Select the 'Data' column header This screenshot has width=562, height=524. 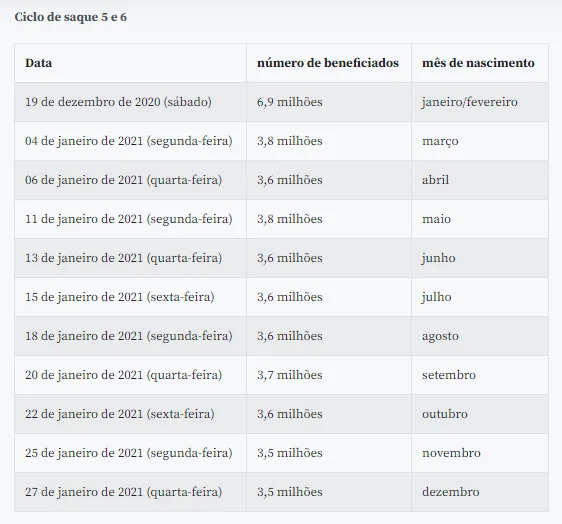point(130,63)
